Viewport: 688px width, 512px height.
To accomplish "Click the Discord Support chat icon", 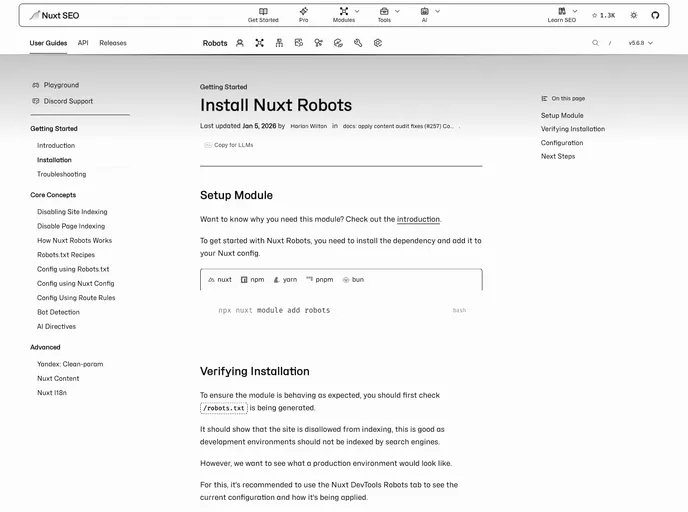I will (36, 101).
